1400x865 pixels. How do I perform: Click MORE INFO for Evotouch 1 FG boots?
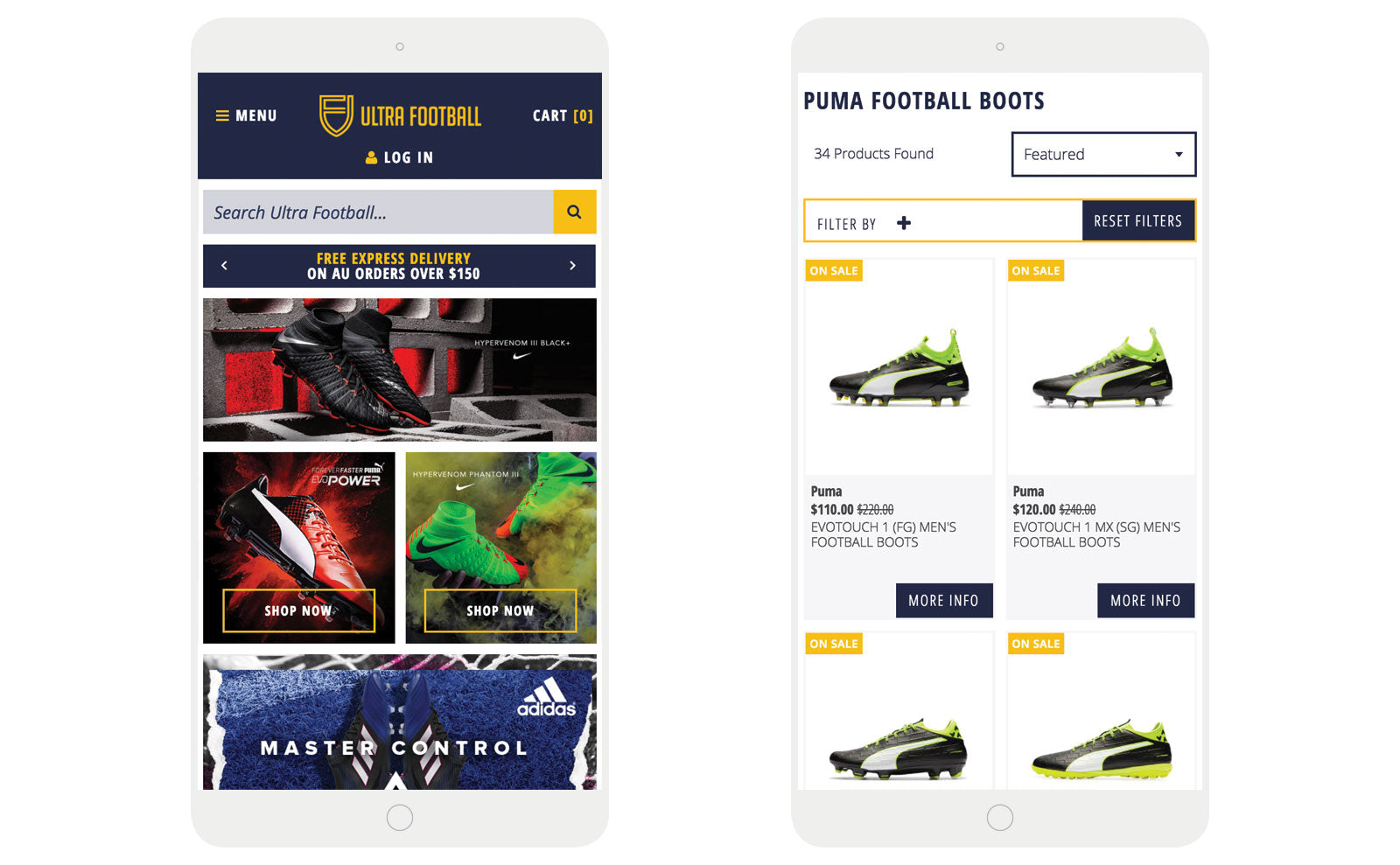coord(944,600)
